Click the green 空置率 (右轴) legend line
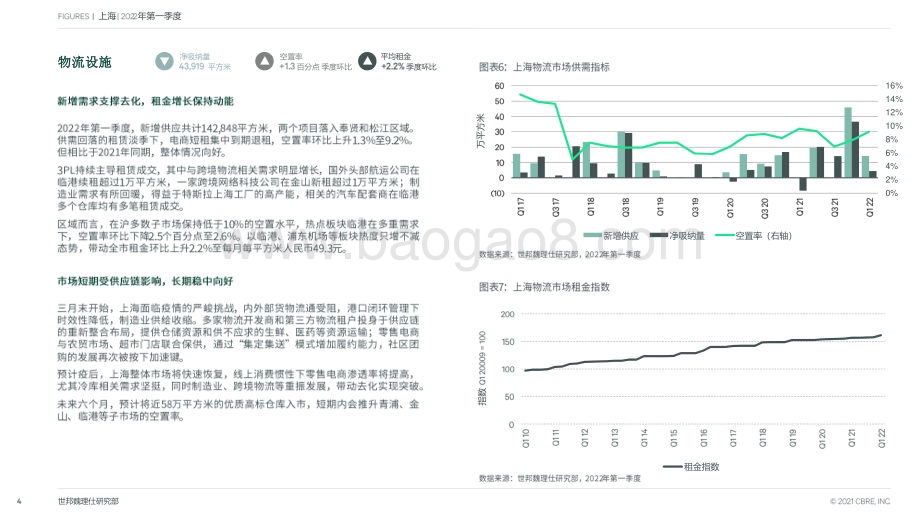 [725, 235]
